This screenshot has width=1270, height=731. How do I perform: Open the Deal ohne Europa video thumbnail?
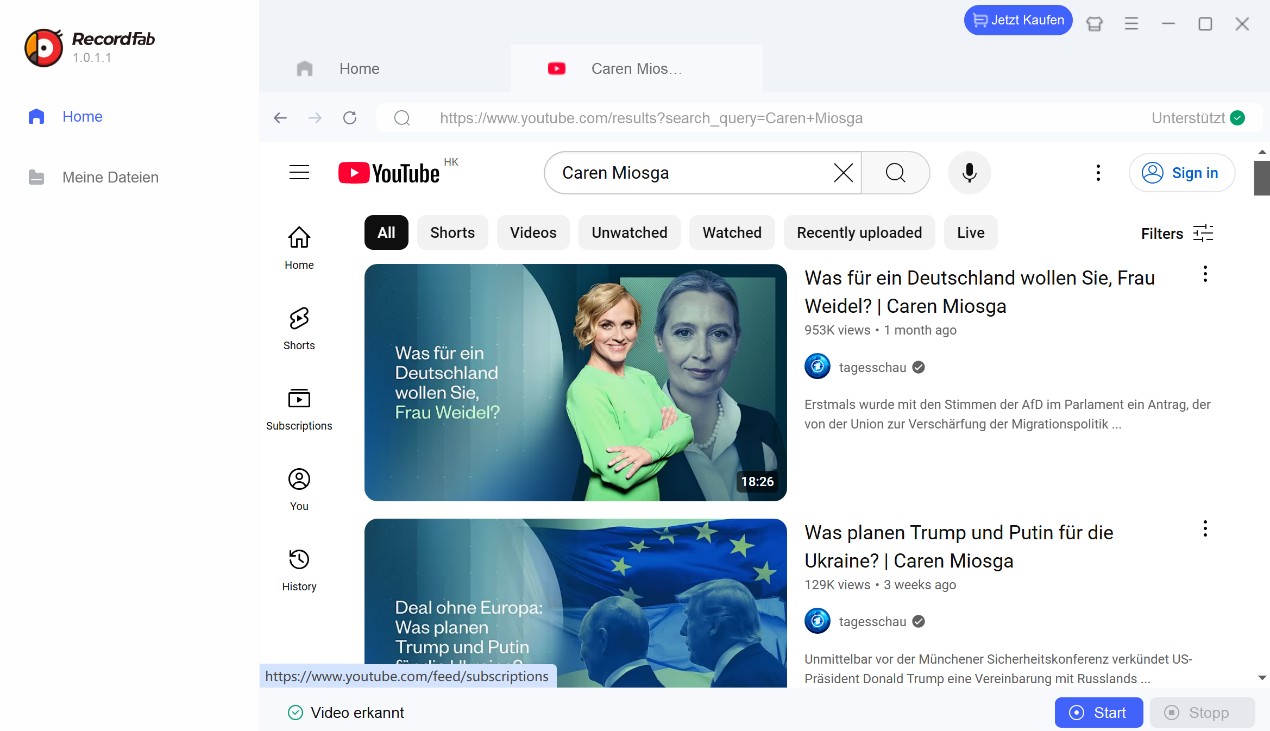pyautogui.click(x=576, y=603)
